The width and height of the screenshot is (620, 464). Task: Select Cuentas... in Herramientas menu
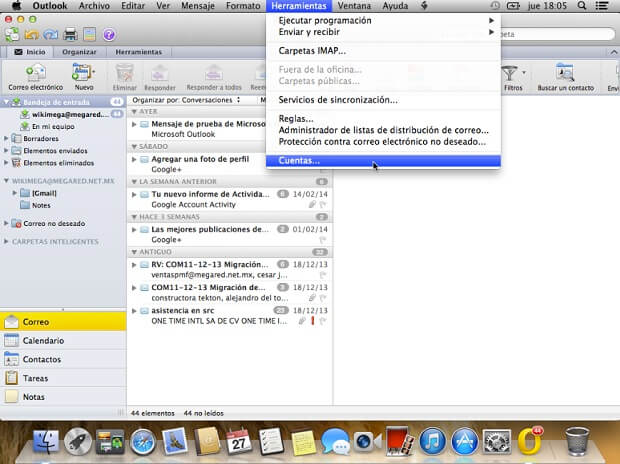point(383,161)
